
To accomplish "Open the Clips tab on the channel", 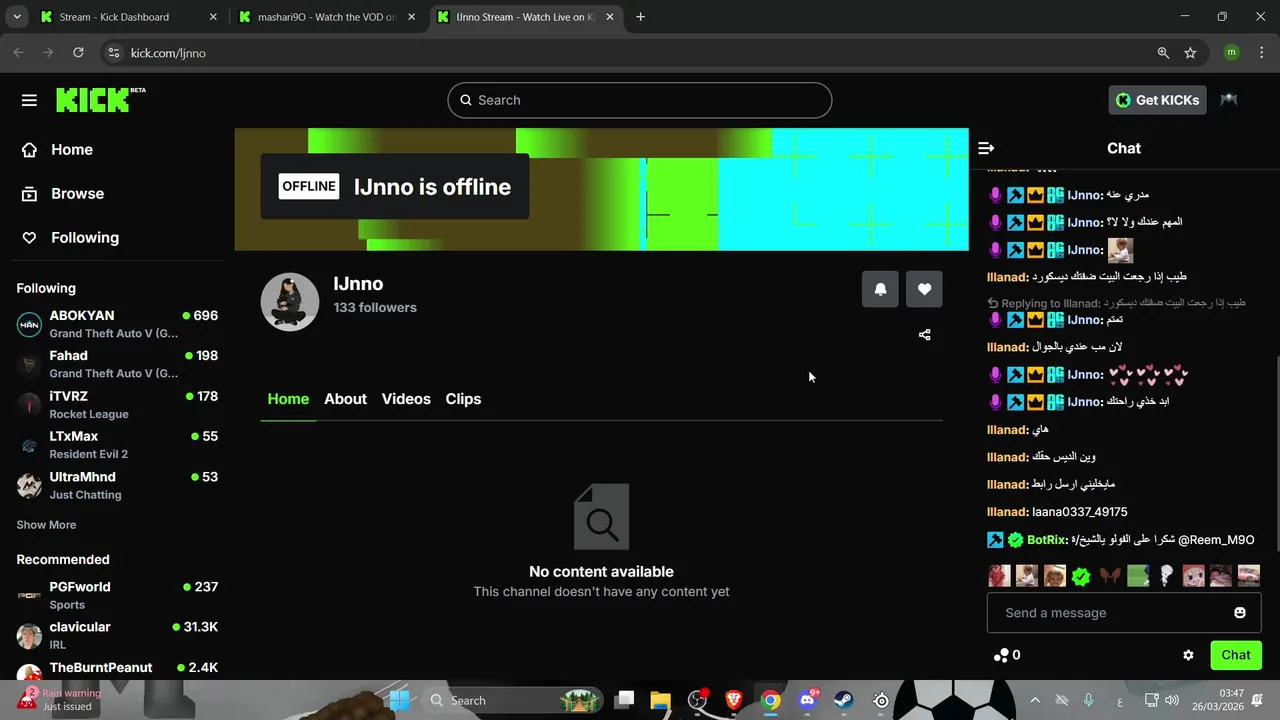I will point(463,399).
